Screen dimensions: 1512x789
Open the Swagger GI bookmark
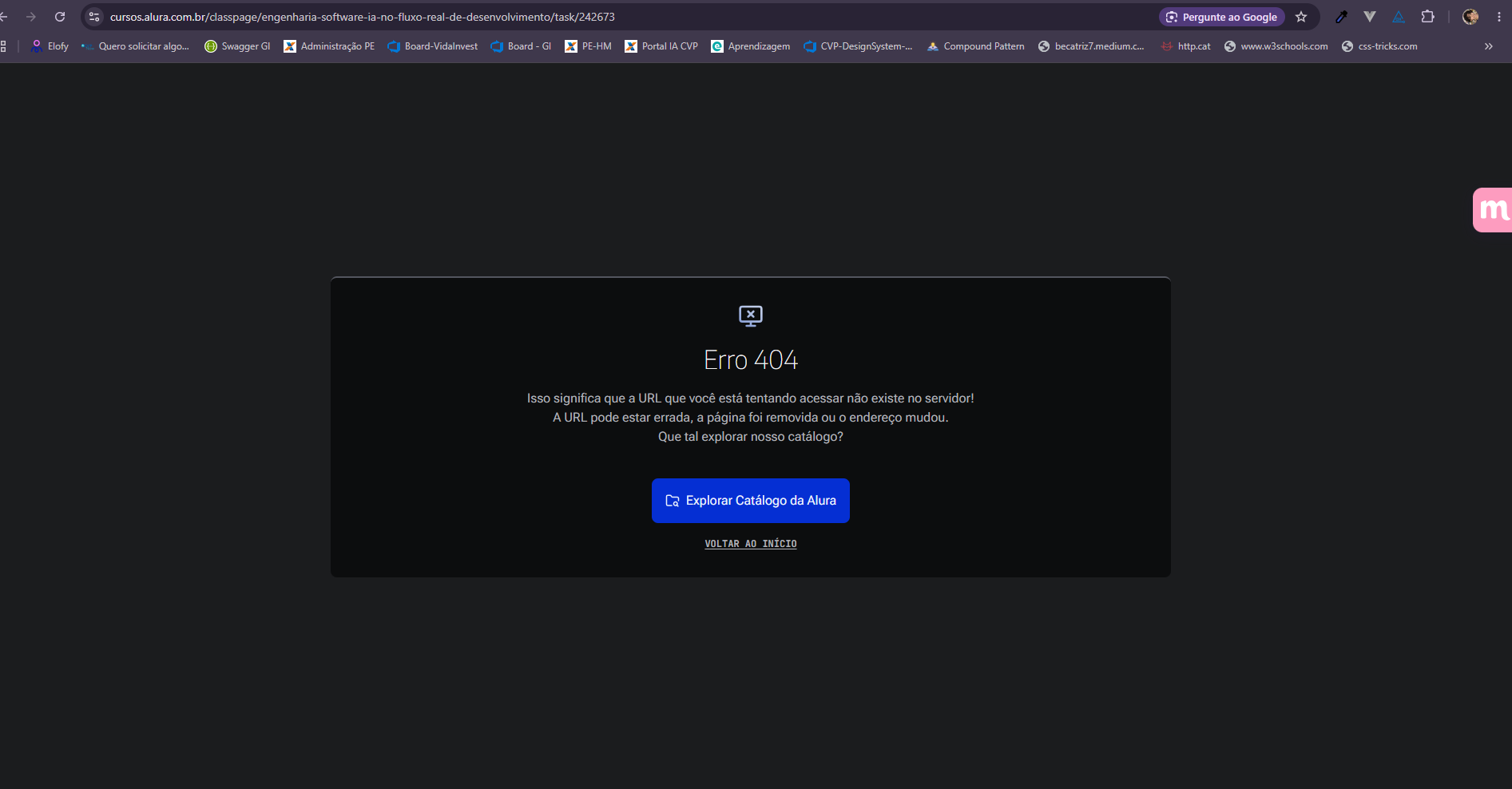[x=237, y=46]
